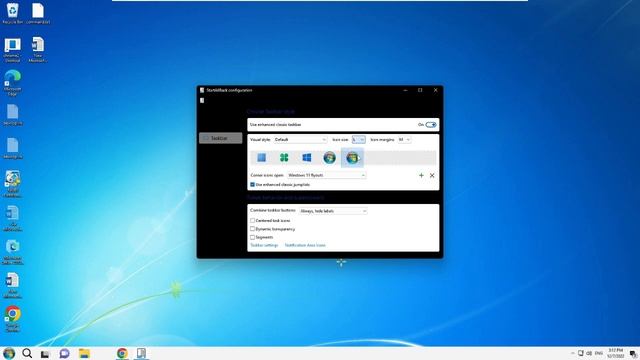Open the notification center icon in tray

click(633, 354)
